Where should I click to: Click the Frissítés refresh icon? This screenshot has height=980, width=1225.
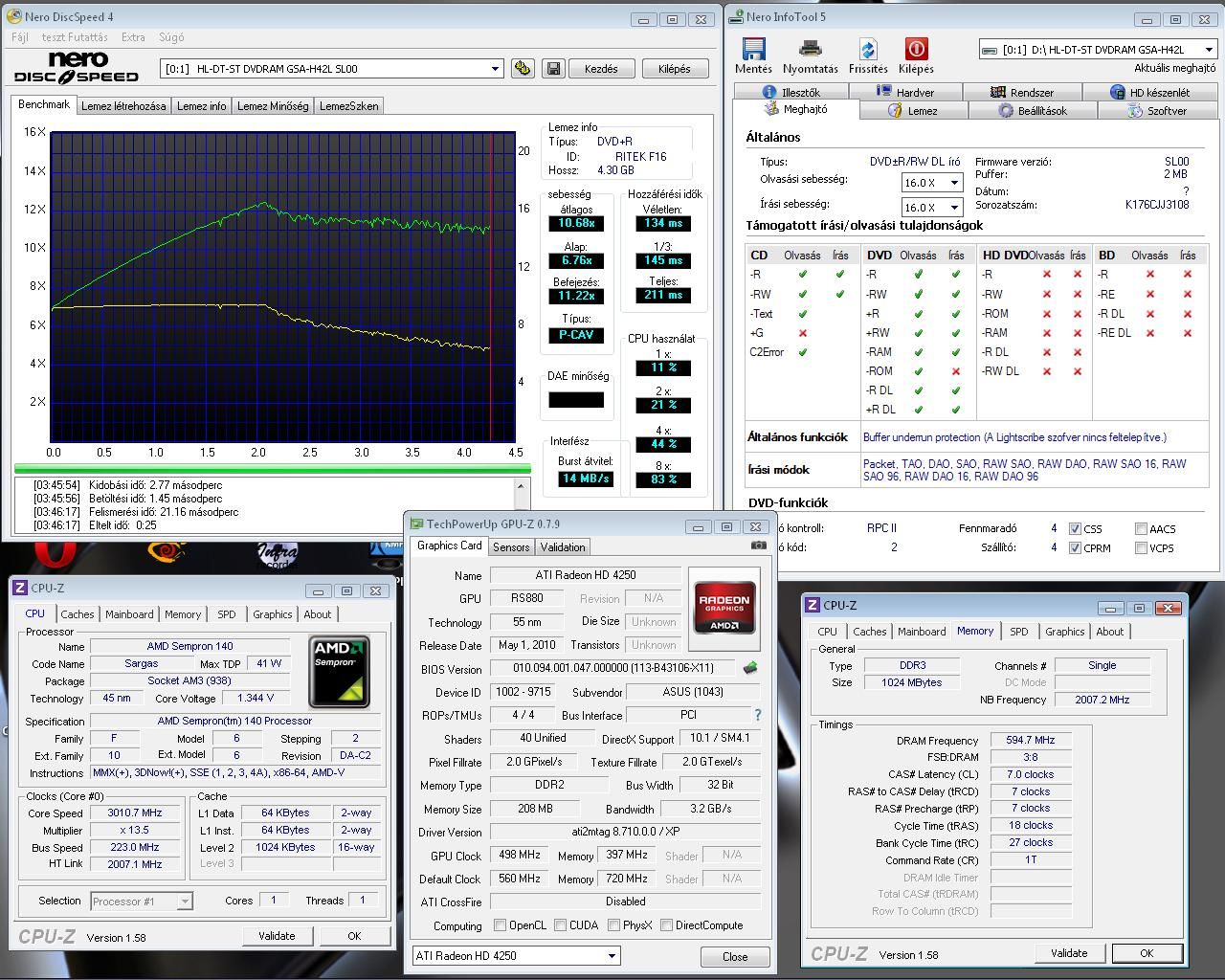(868, 50)
